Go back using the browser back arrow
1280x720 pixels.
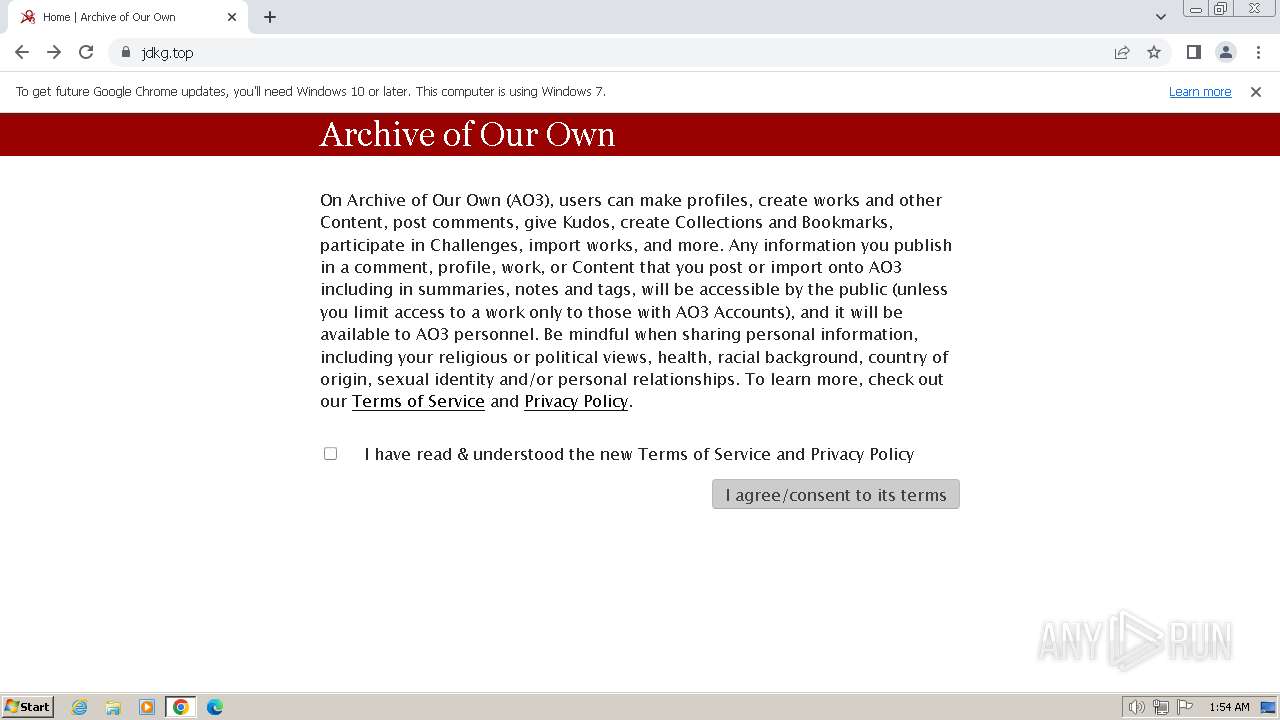click(22, 52)
